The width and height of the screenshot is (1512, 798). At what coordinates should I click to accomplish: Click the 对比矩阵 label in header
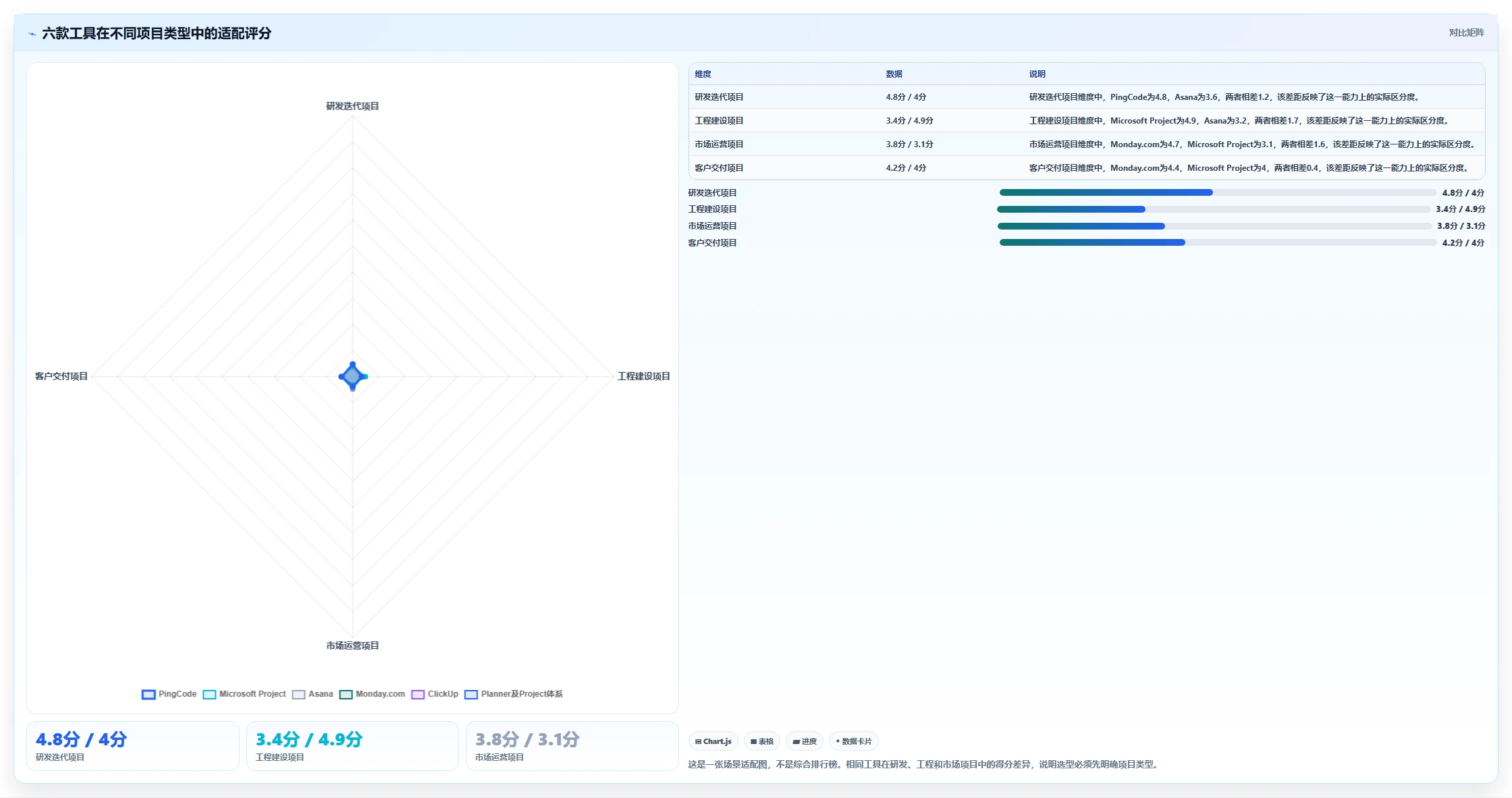(1466, 32)
